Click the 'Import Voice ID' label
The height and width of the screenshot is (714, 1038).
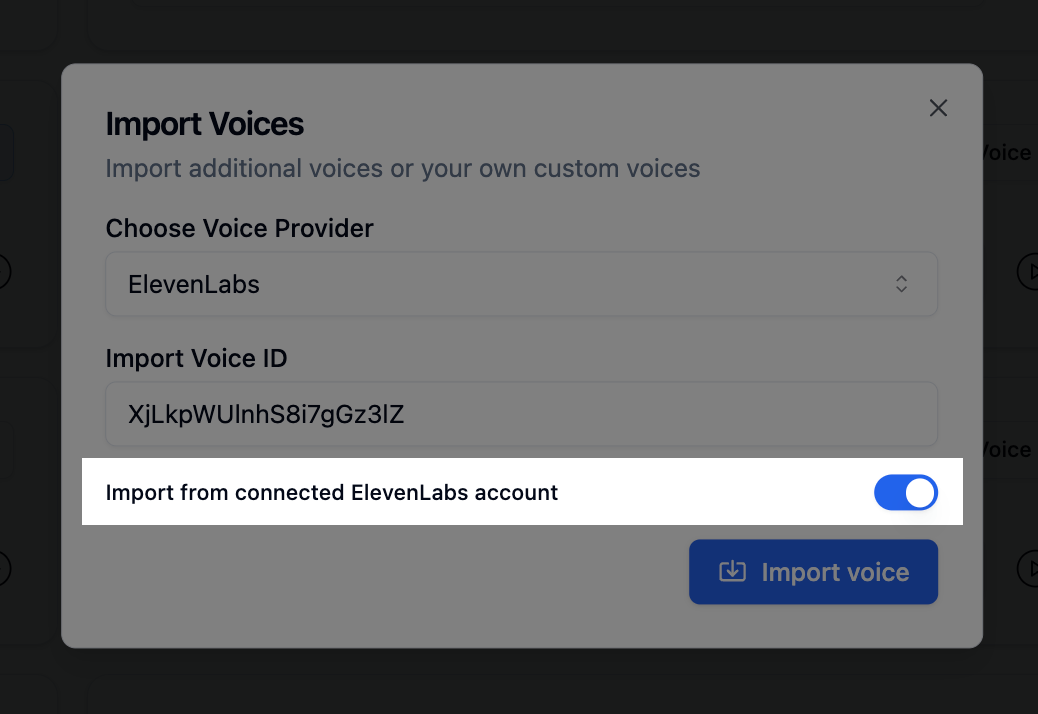(197, 359)
